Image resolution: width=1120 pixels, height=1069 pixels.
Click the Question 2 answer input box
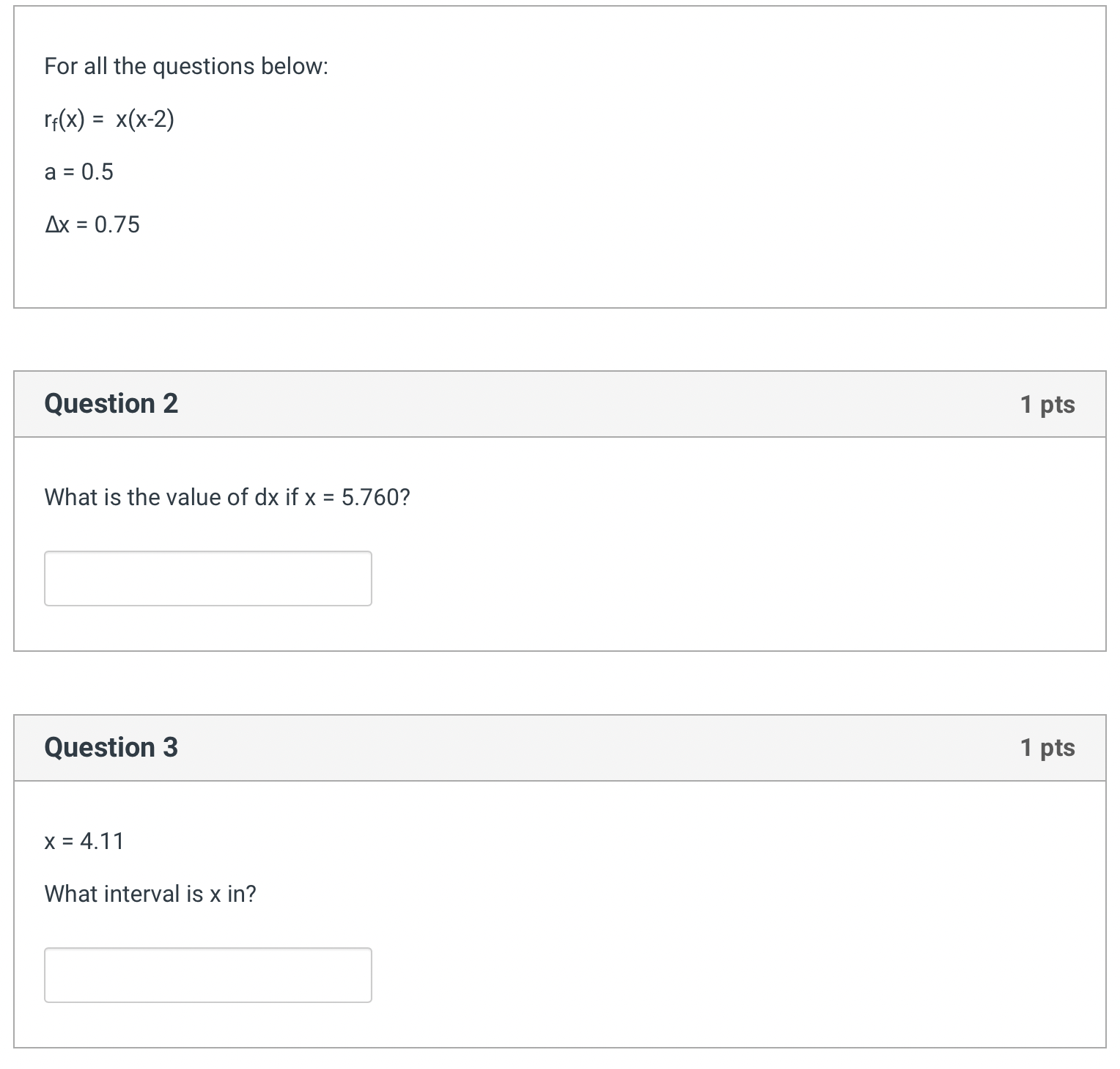(207, 578)
